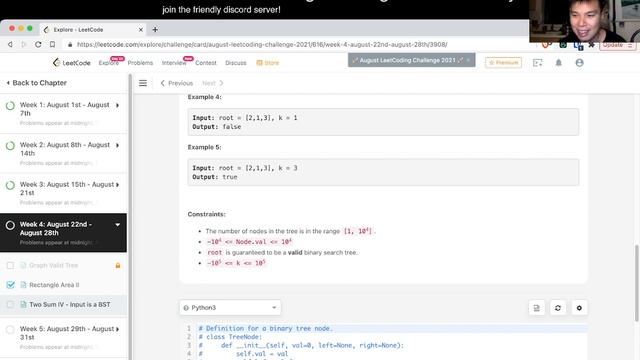Click the browser address bar URL

tap(262, 44)
